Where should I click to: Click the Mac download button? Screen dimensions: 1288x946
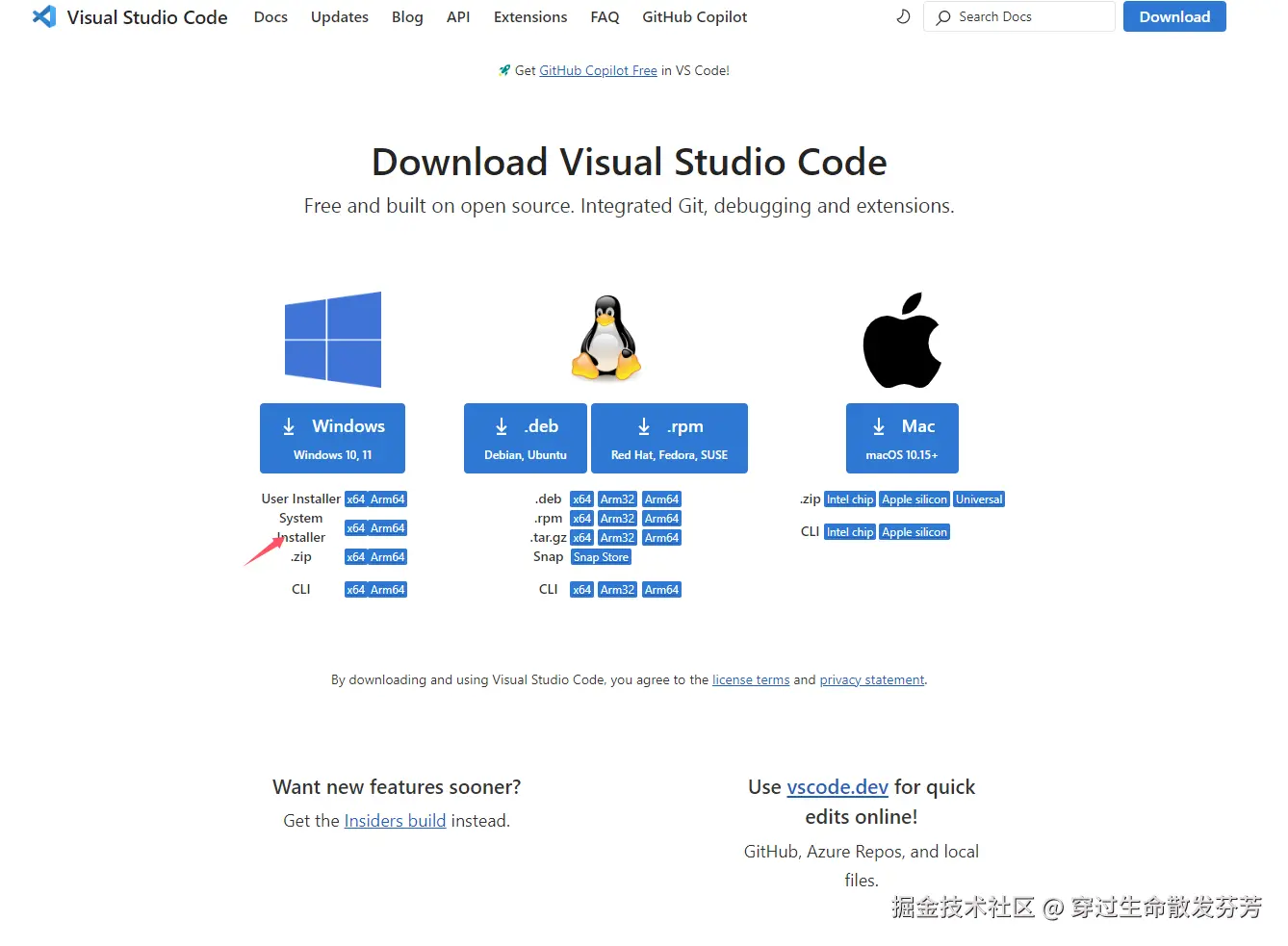pos(902,438)
